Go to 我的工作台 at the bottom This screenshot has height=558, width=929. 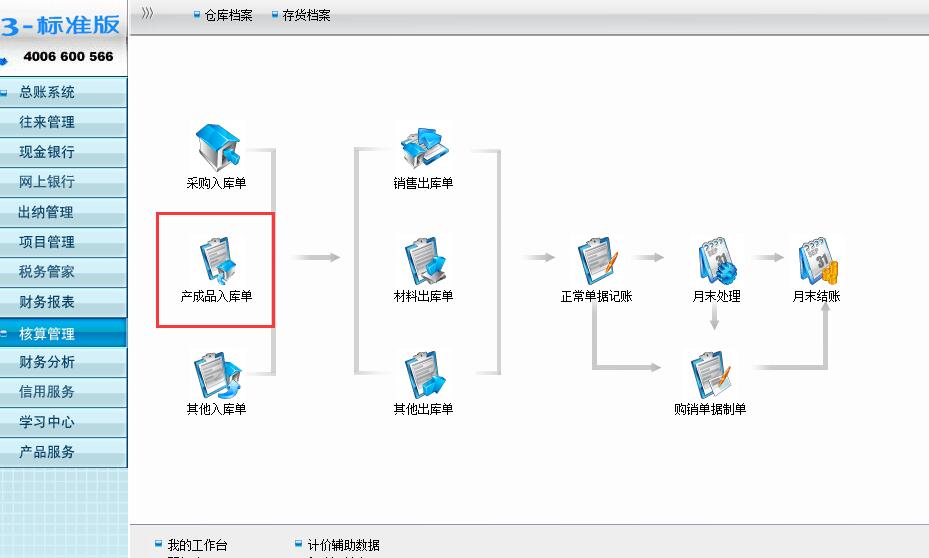point(197,545)
